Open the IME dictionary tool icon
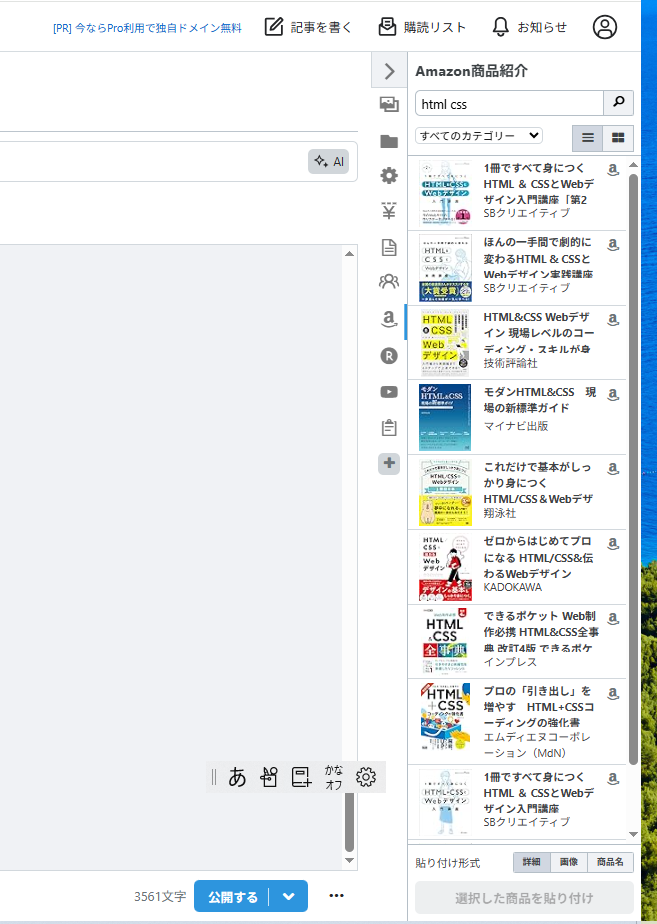This screenshot has height=924, width=657. click(x=301, y=777)
